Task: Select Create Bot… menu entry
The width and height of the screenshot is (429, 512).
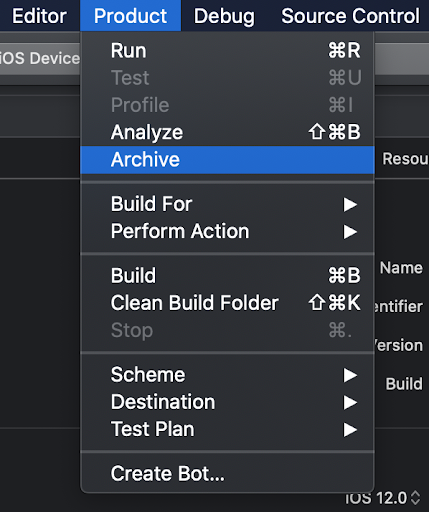Action: coord(227,474)
